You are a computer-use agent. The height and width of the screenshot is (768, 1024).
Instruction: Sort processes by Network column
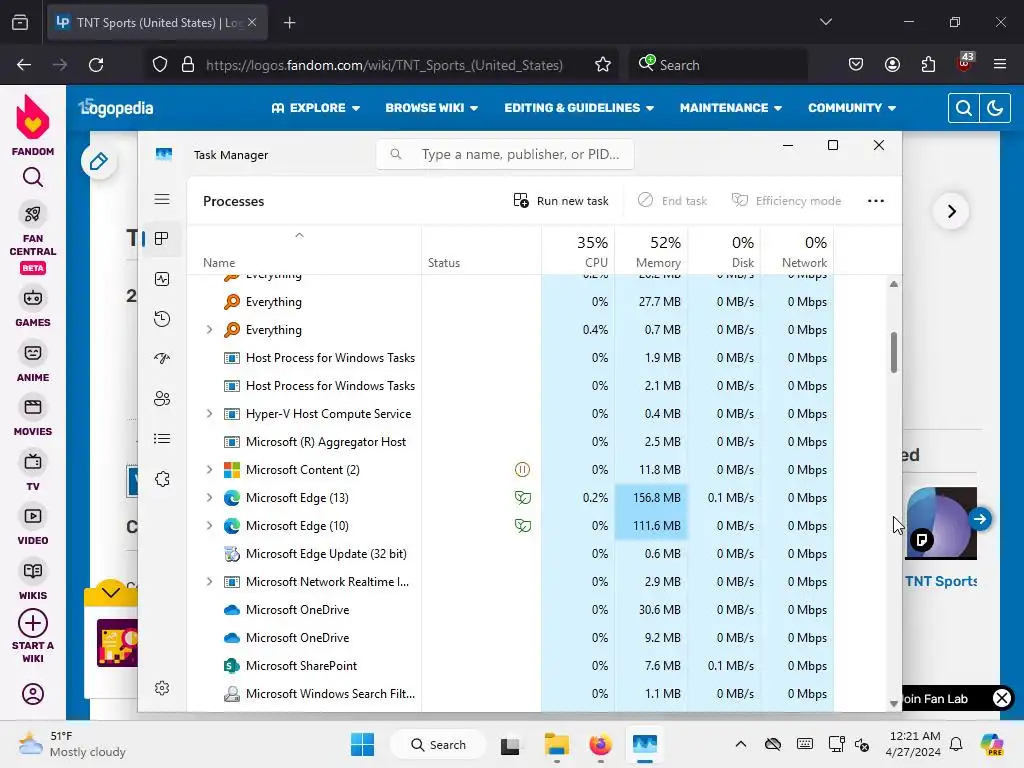(797, 251)
